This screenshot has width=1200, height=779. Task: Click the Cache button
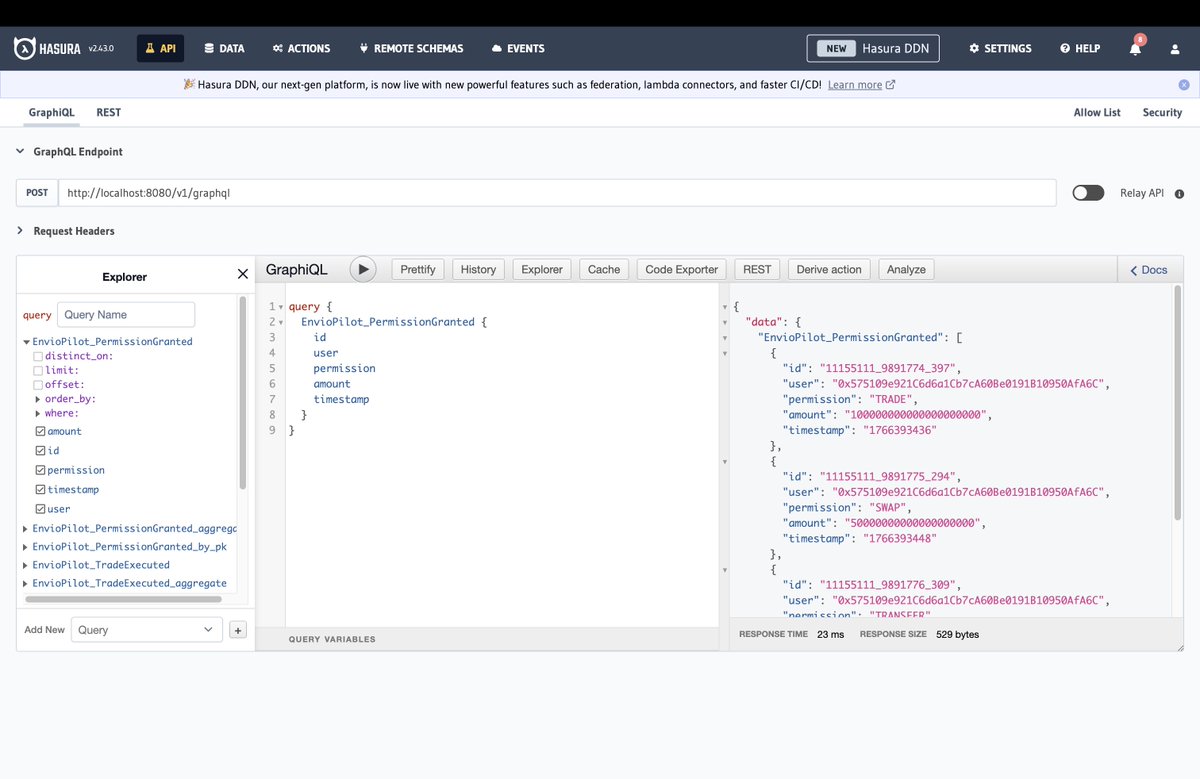[604, 269]
